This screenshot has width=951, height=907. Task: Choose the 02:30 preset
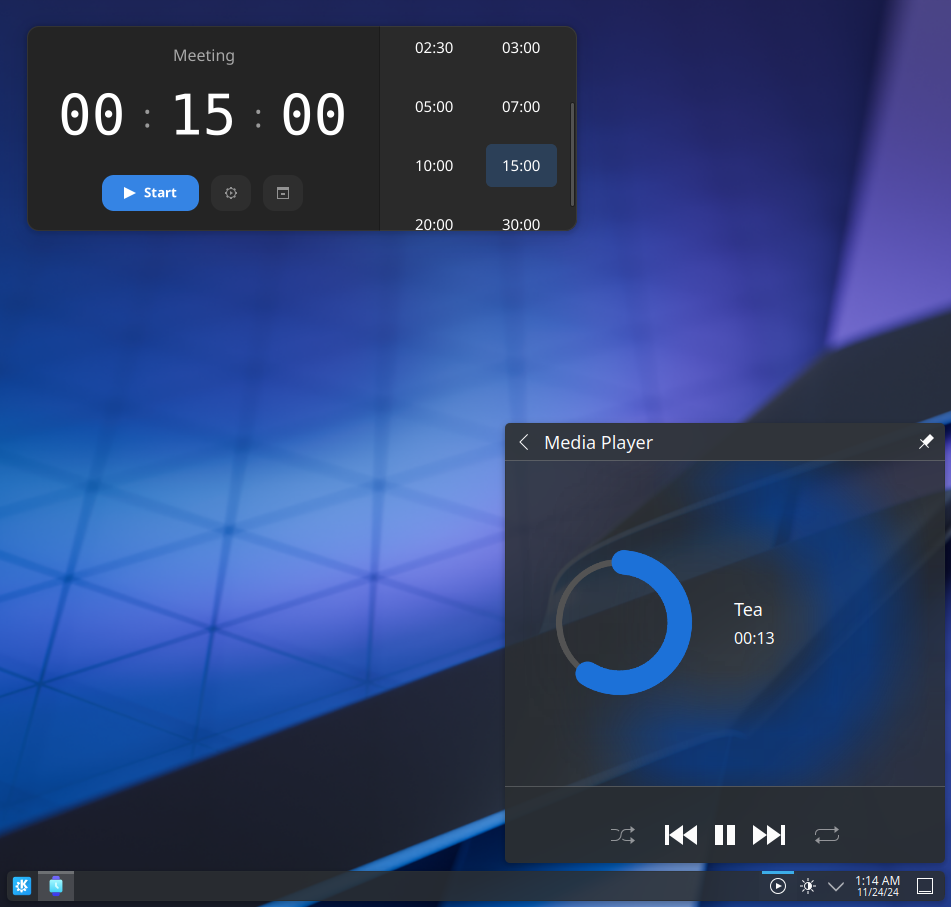434,48
